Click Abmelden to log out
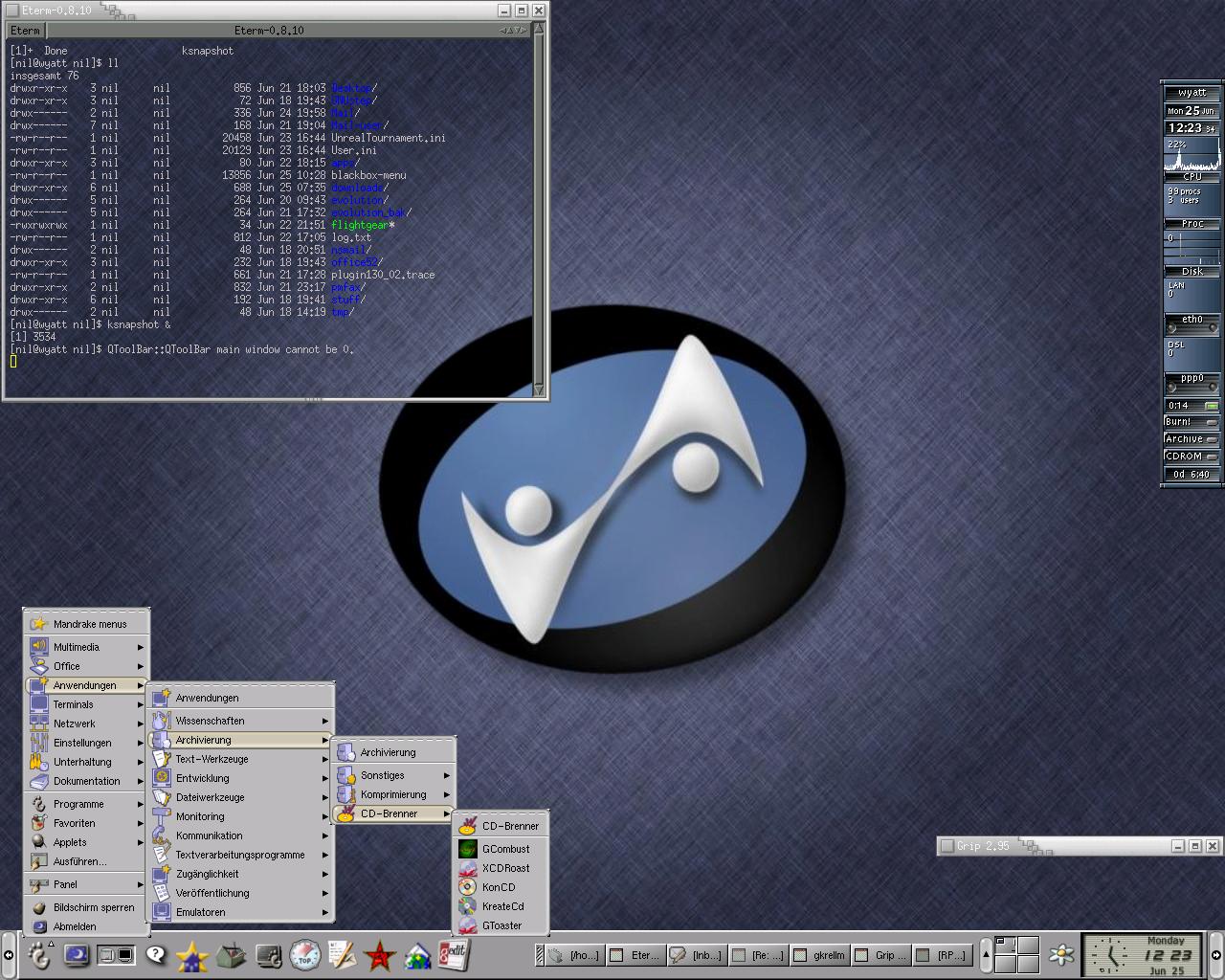The image size is (1225, 980). click(87, 926)
